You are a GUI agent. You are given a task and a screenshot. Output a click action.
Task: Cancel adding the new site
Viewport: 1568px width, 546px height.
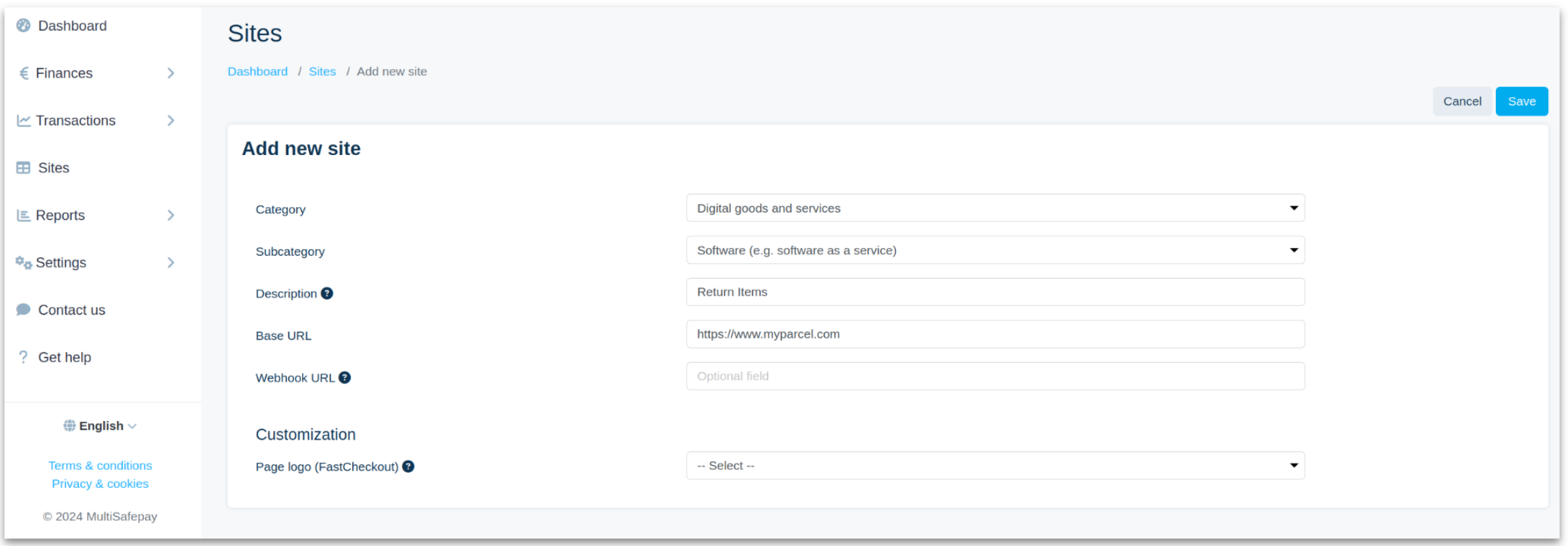point(1462,102)
